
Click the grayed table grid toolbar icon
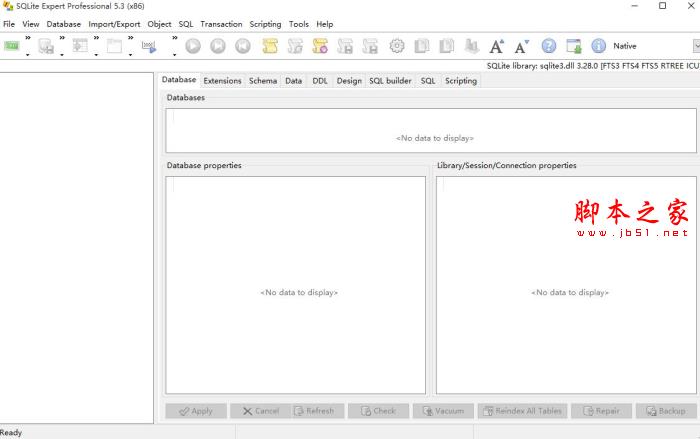tap(80, 46)
